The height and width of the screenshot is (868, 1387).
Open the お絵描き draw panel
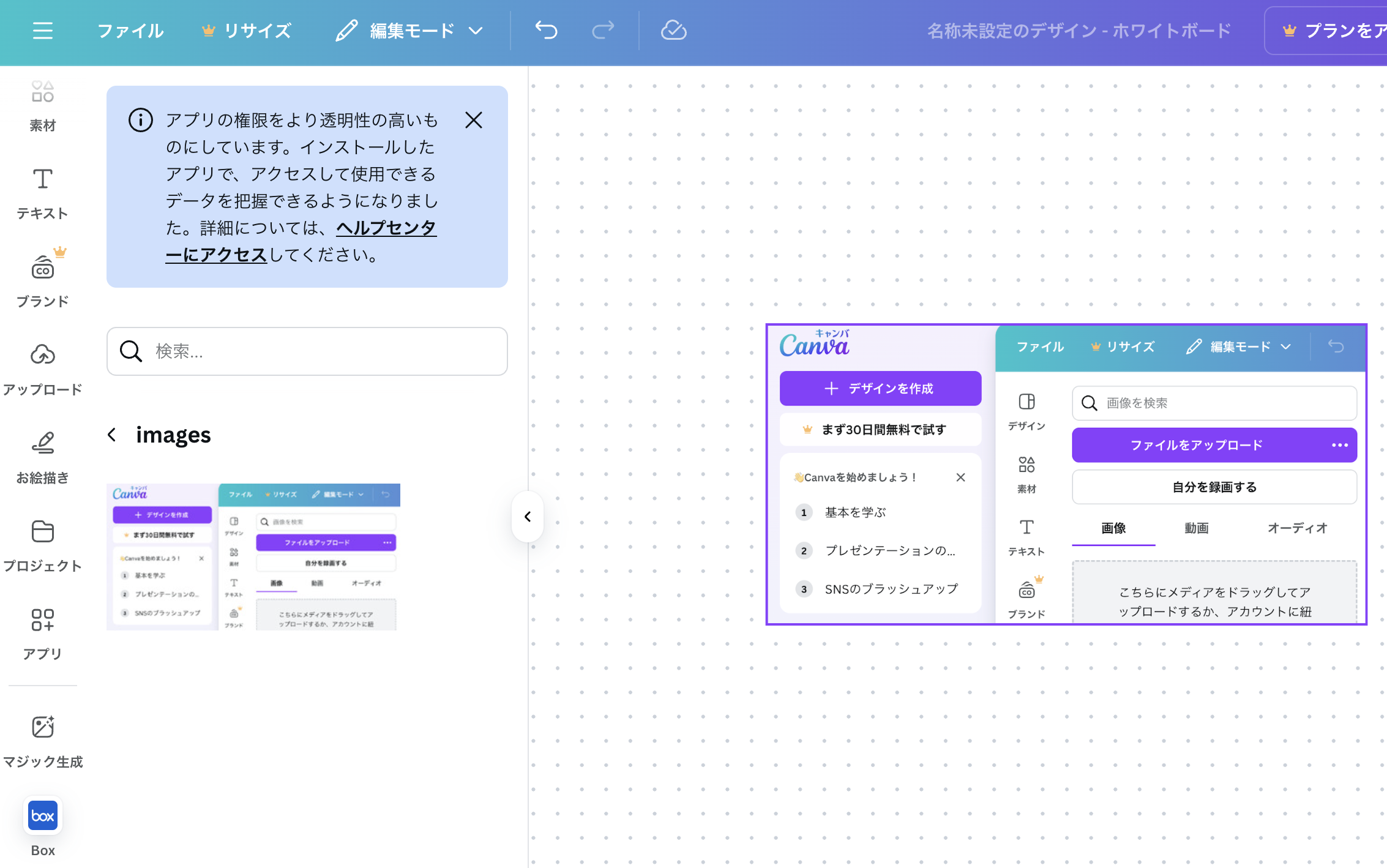tap(42, 458)
